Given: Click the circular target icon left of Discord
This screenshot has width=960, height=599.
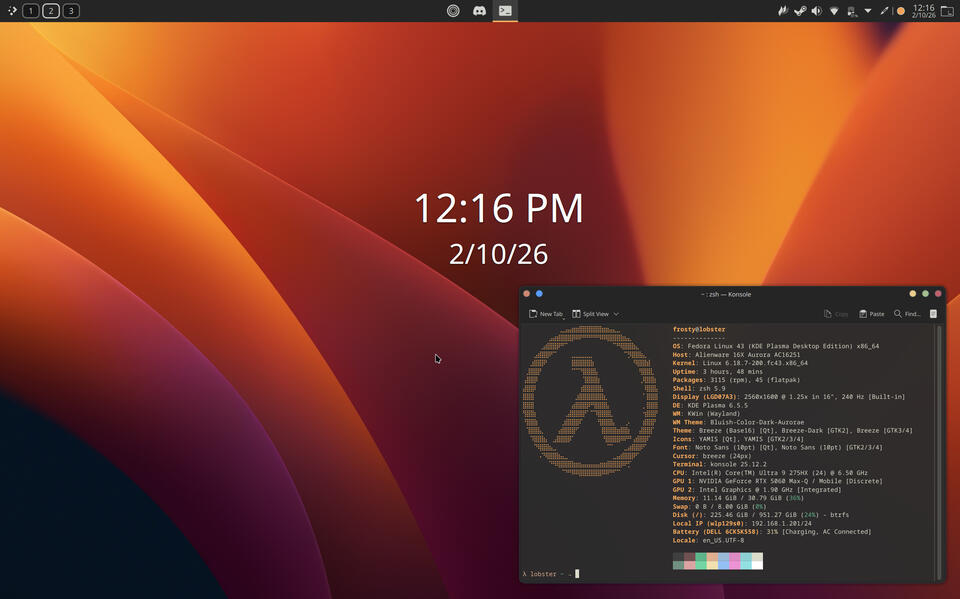Looking at the screenshot, I should pyautogui.click(x=453, y=11).
